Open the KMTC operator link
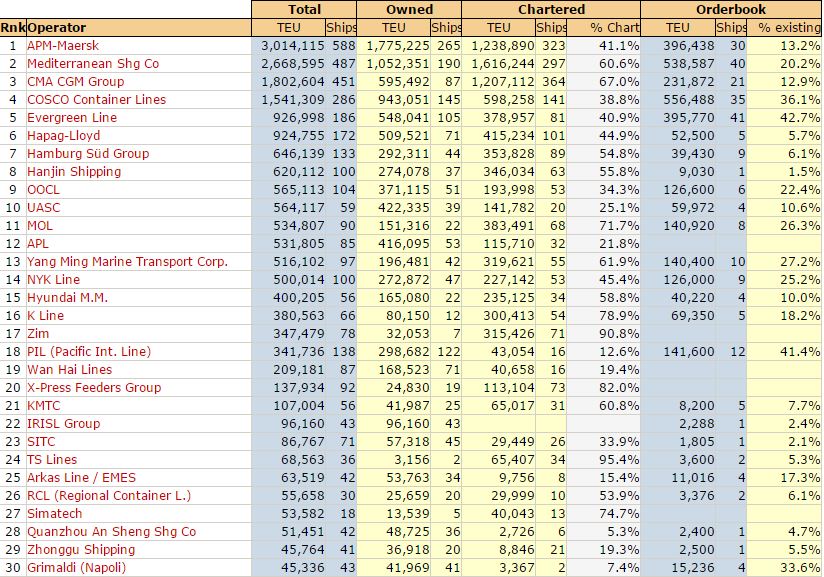The image size is (824, 577). tap(44, 406)
